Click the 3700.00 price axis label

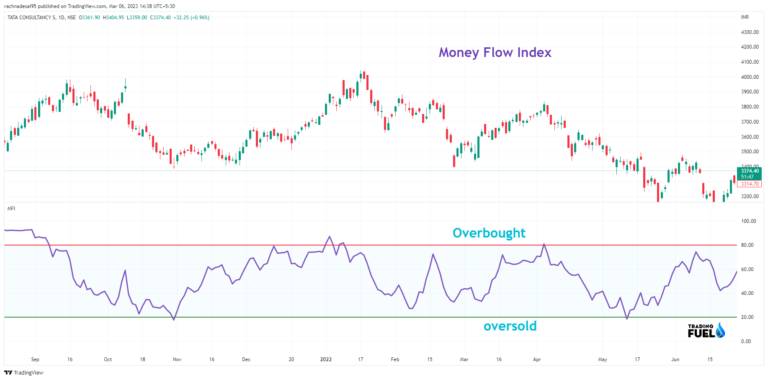pos(750,122)
